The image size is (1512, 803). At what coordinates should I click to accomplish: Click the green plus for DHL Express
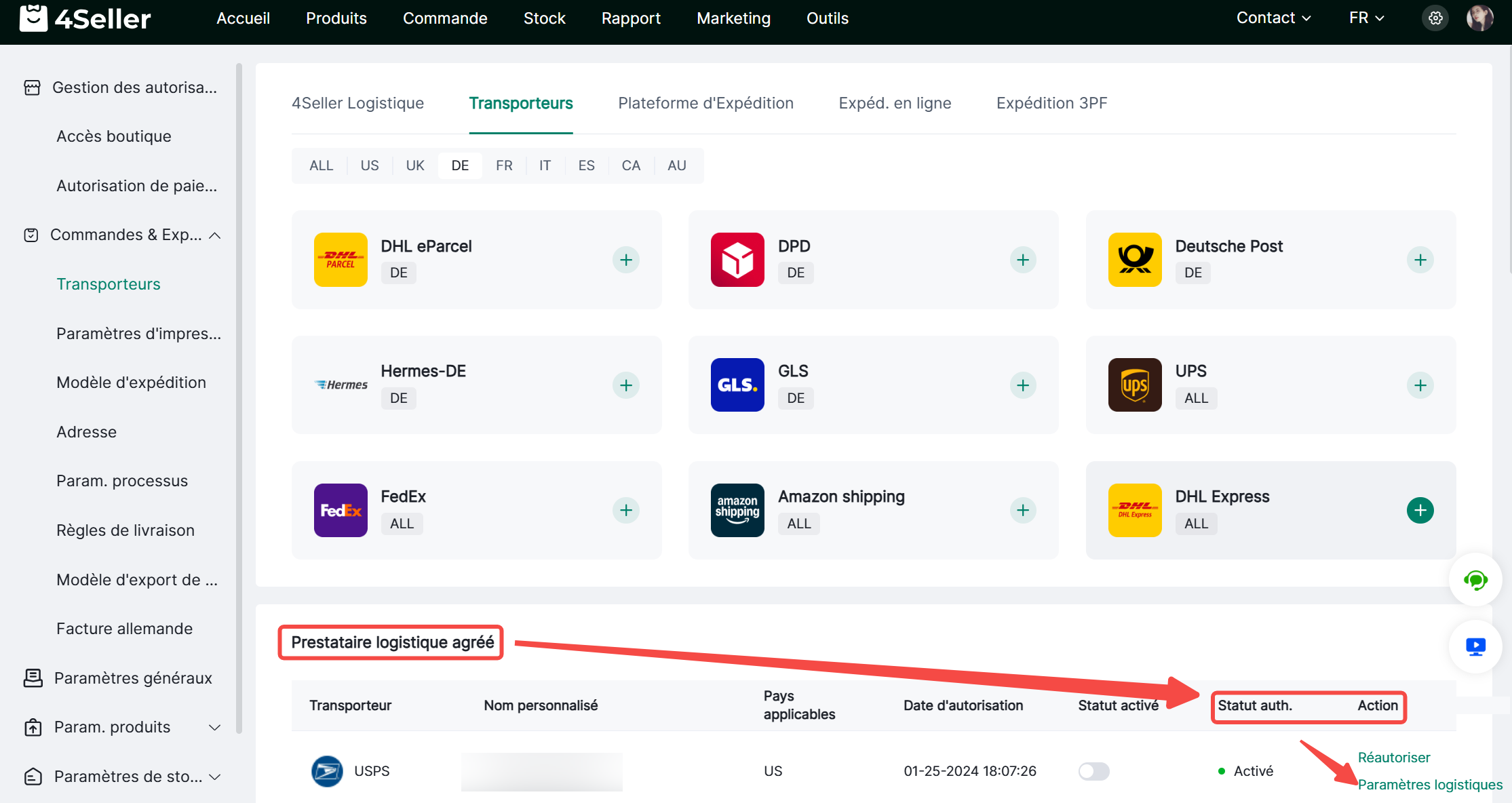[1420, 510]
